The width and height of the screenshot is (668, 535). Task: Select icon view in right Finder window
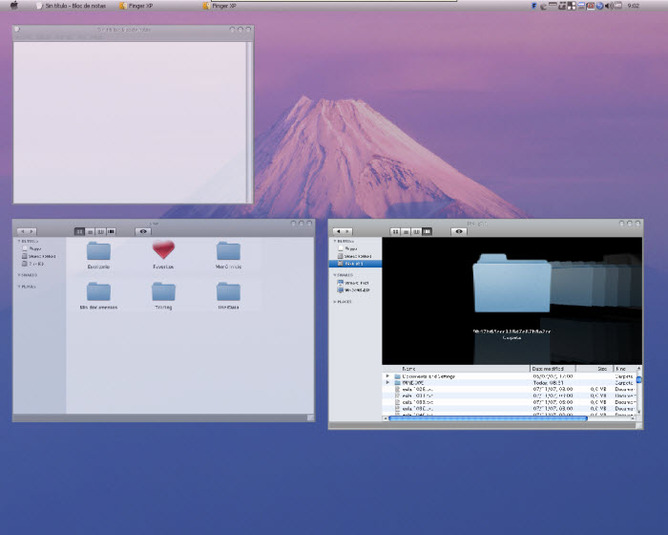point(396,231)
